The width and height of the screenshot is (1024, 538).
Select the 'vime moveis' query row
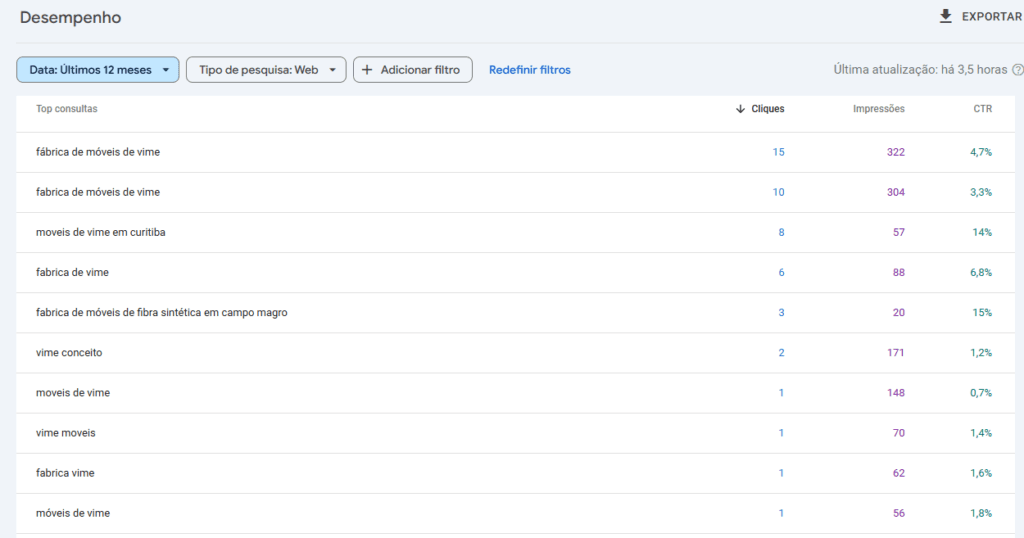[66, 433]
